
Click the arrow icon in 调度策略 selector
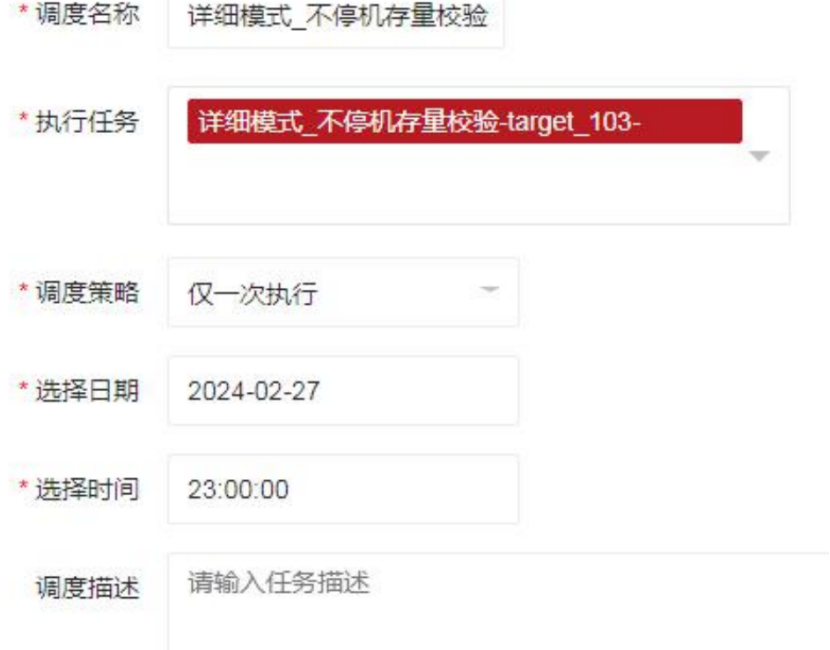coord(489,290)
